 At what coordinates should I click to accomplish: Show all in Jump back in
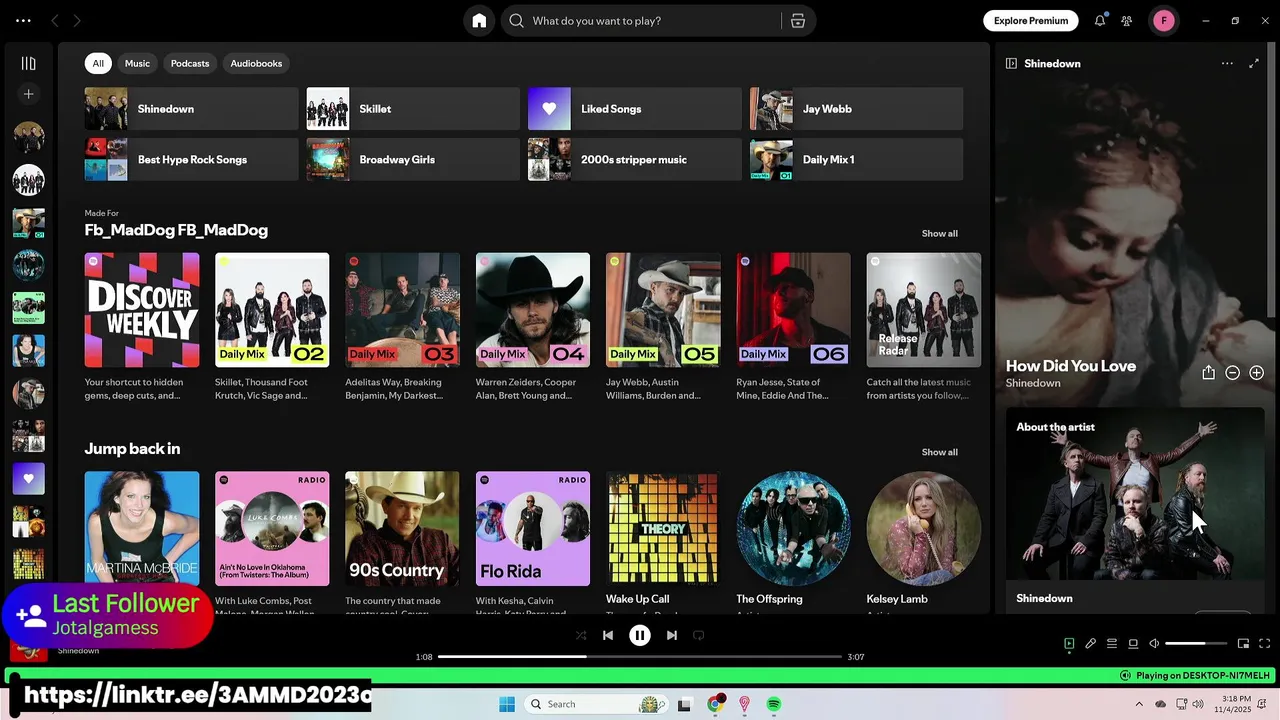[939, 452]
